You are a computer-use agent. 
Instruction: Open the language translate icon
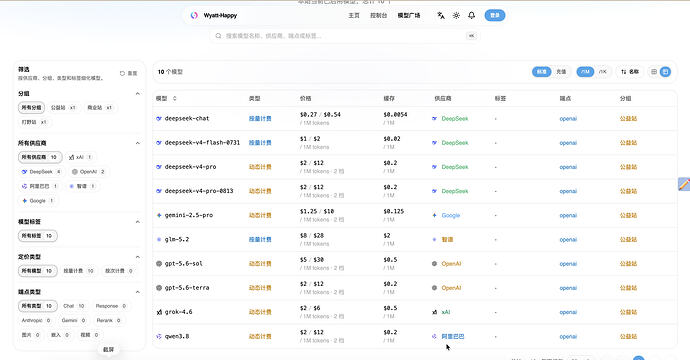(x=440, y=15)
